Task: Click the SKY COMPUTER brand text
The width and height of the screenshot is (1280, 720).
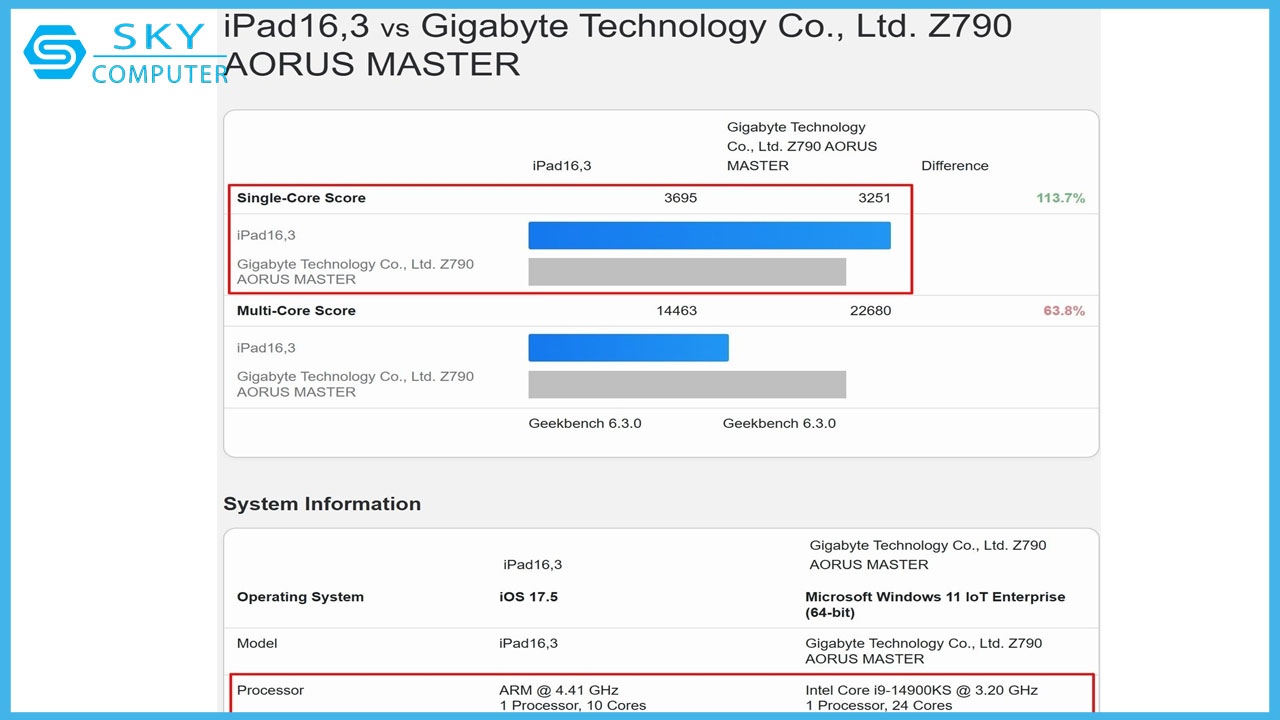Action: point(160,56)
